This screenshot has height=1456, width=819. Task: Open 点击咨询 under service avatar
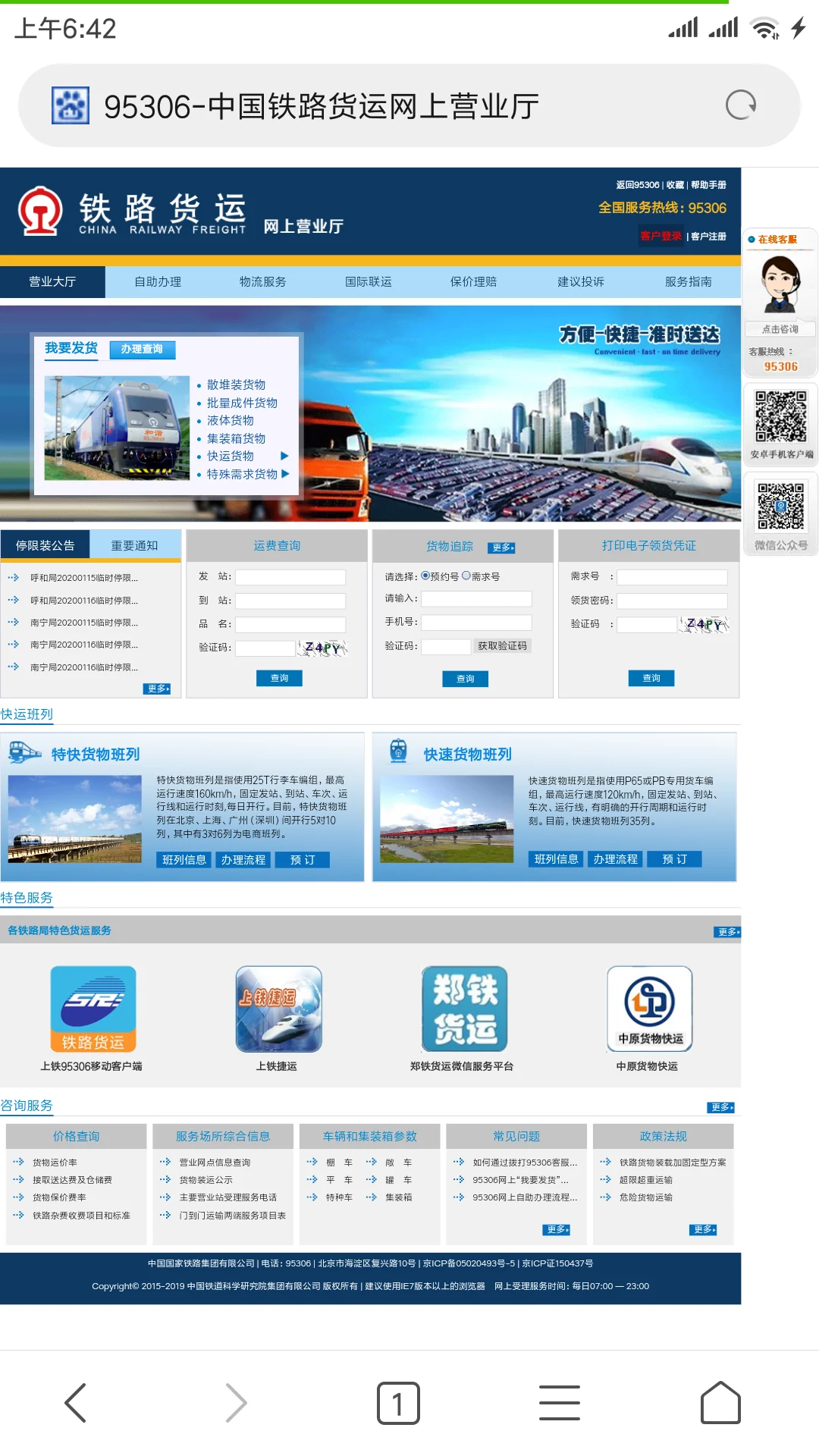[x=780, y=329]
